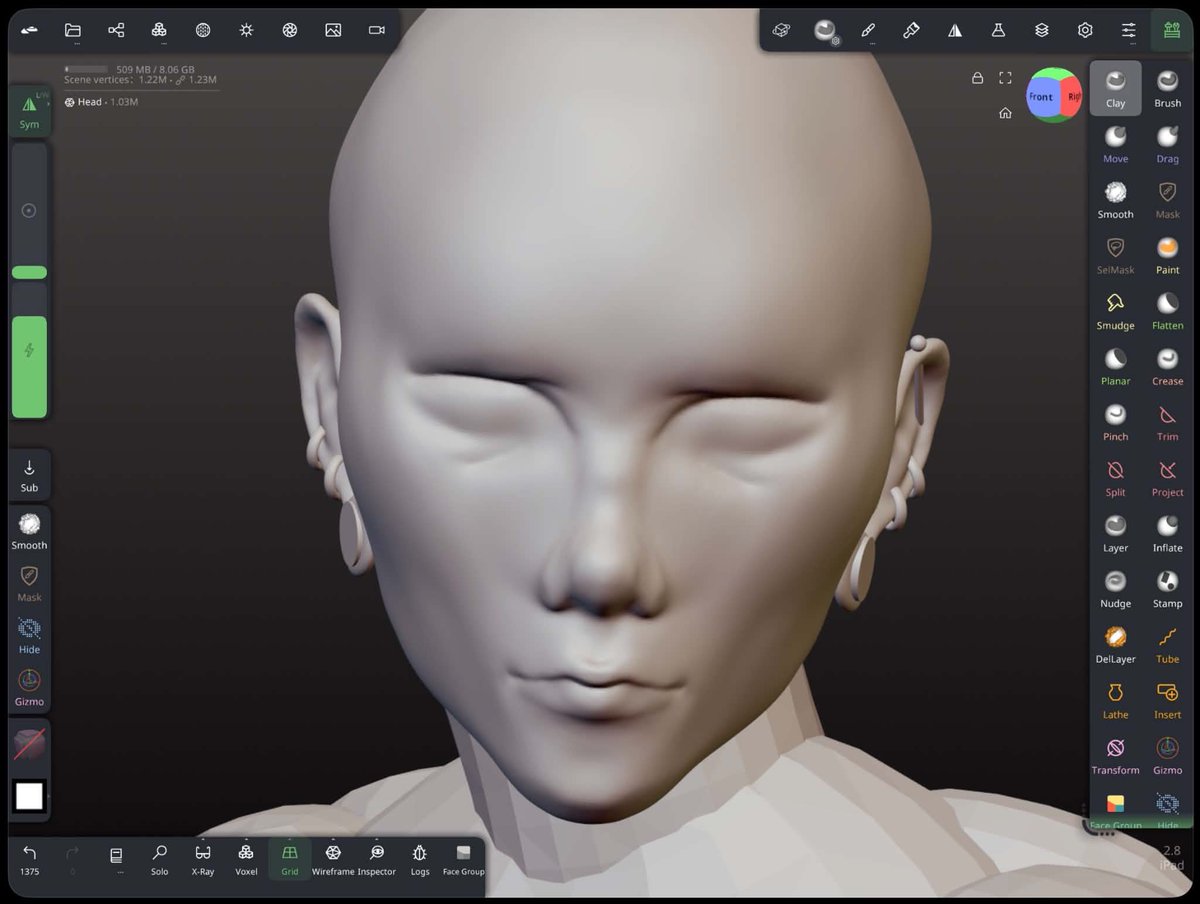Open the Background image menu
This screenshot has width=1200, height=904.
[x=333, y=30]
